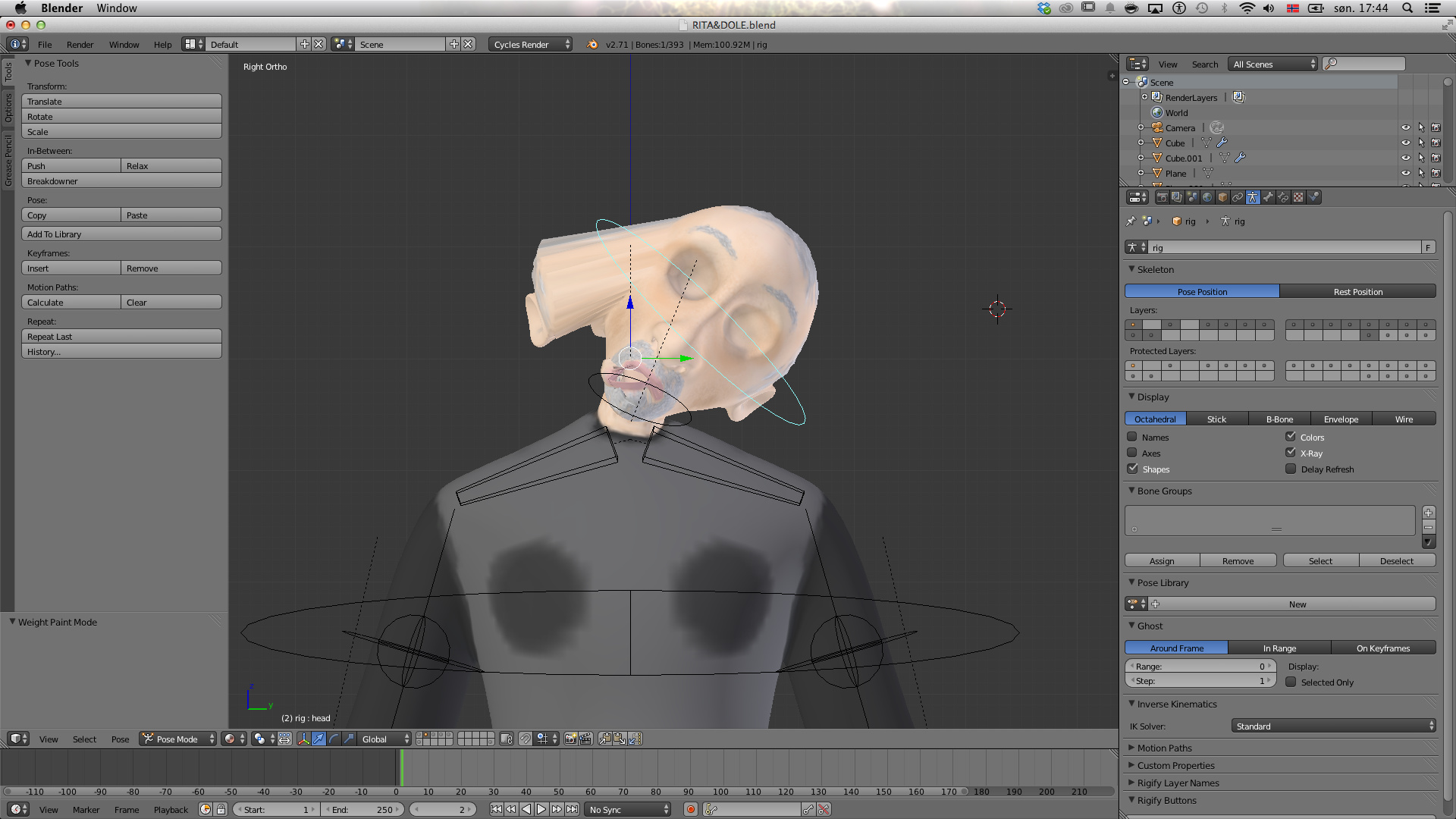Toggle the Delay Refresh checkbox

pyautogui.click(x=1290, y=469)
